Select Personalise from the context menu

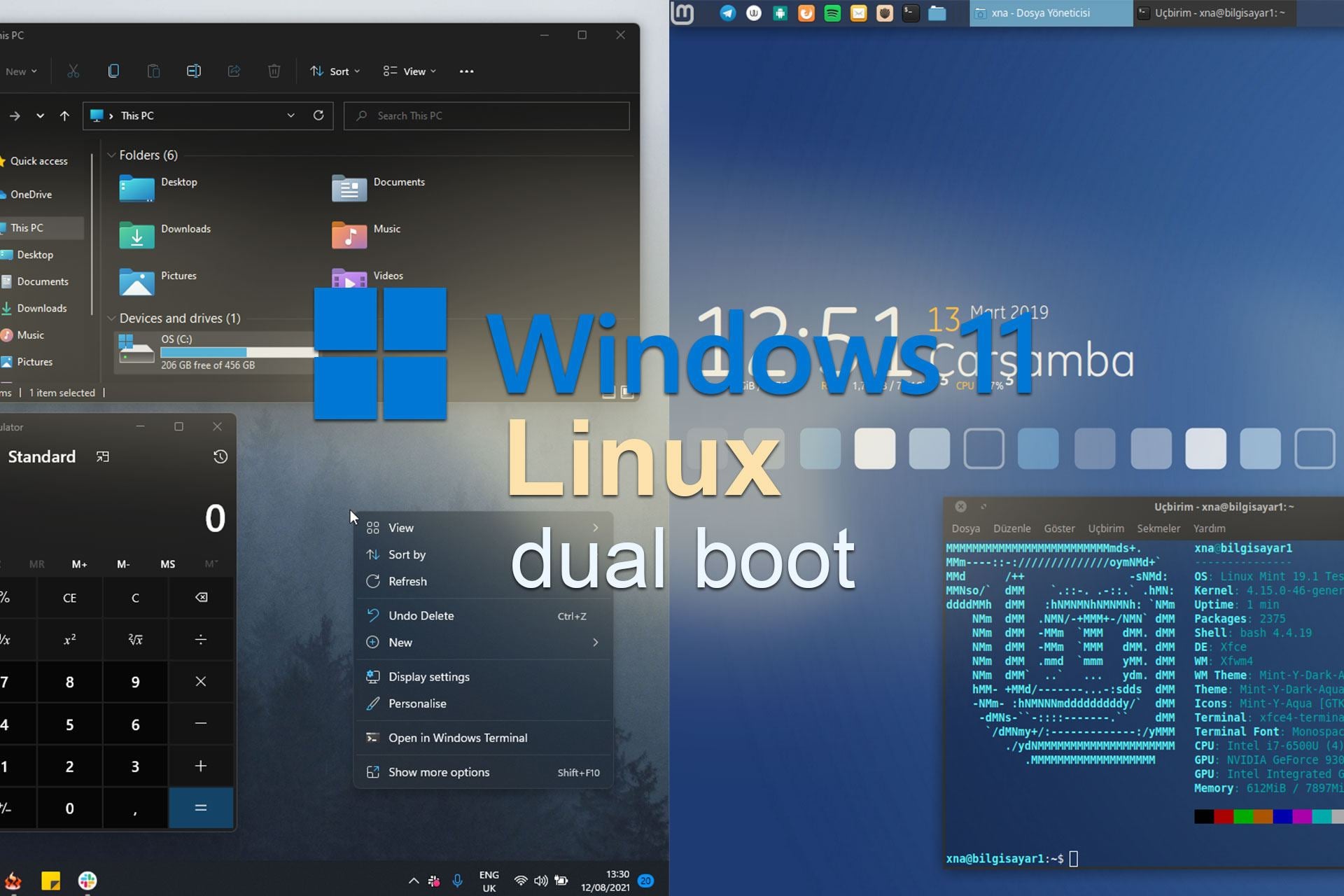coord(417,703)
